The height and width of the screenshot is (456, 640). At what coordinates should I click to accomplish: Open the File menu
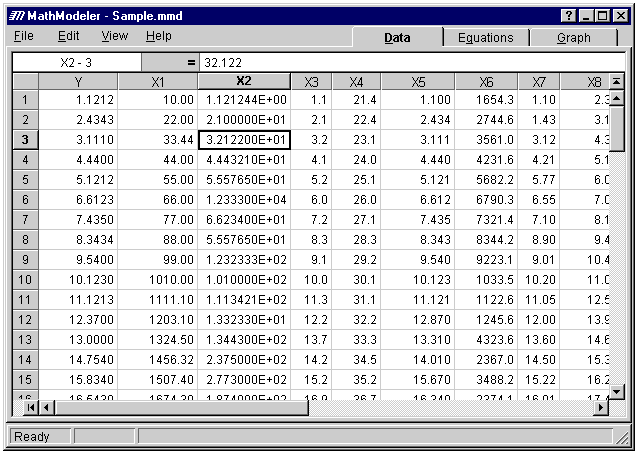pos(24,36)
